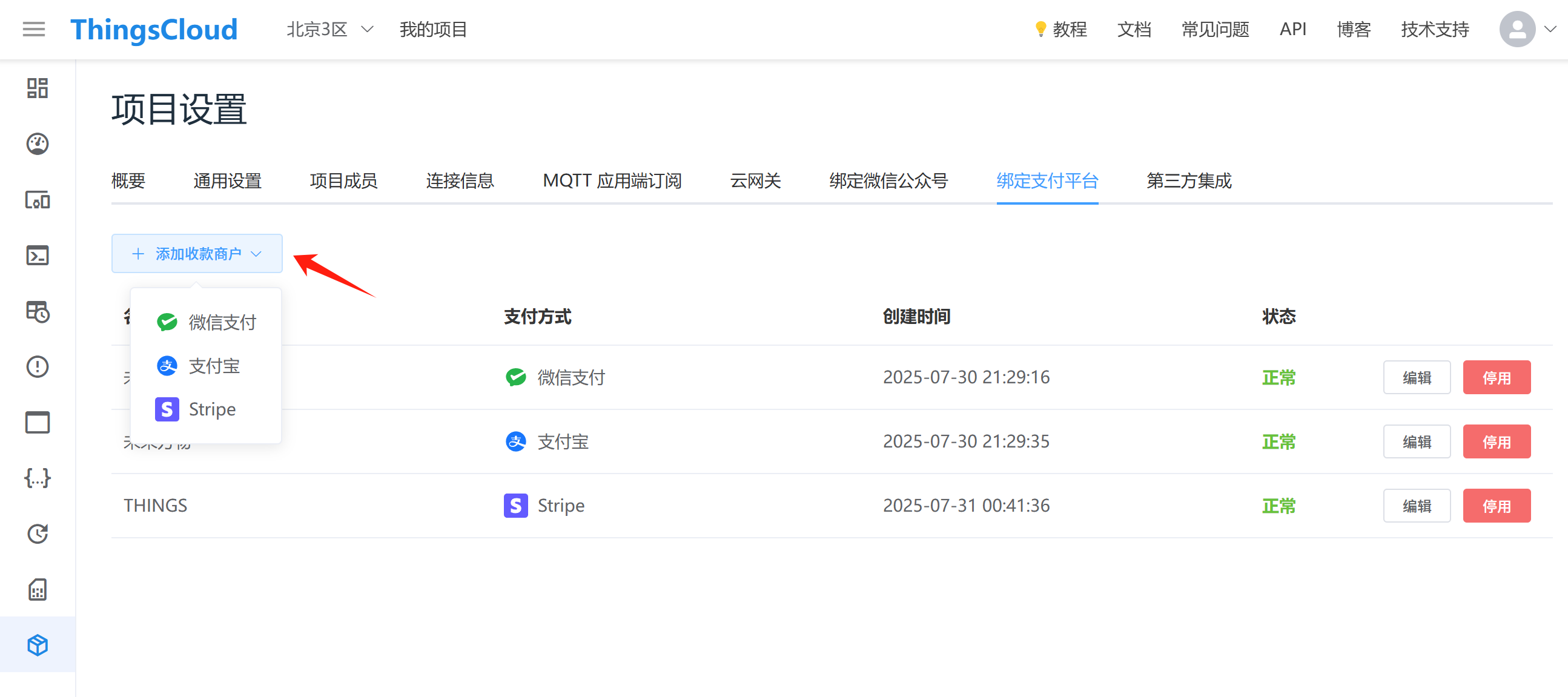Click the ThingsCloud logo
The image size is (1568, 697).
click(x=154, y=29)
